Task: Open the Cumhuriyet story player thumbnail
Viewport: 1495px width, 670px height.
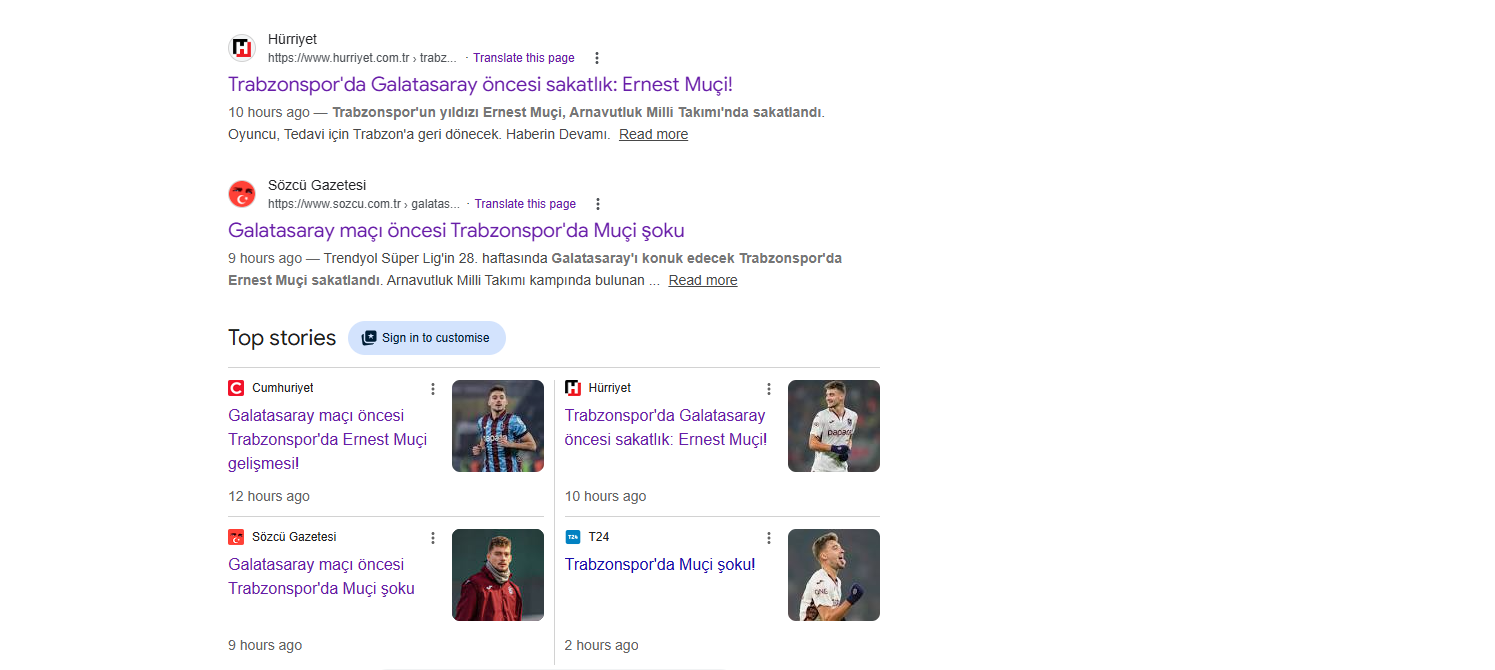Action: click(x=498, y=426)
